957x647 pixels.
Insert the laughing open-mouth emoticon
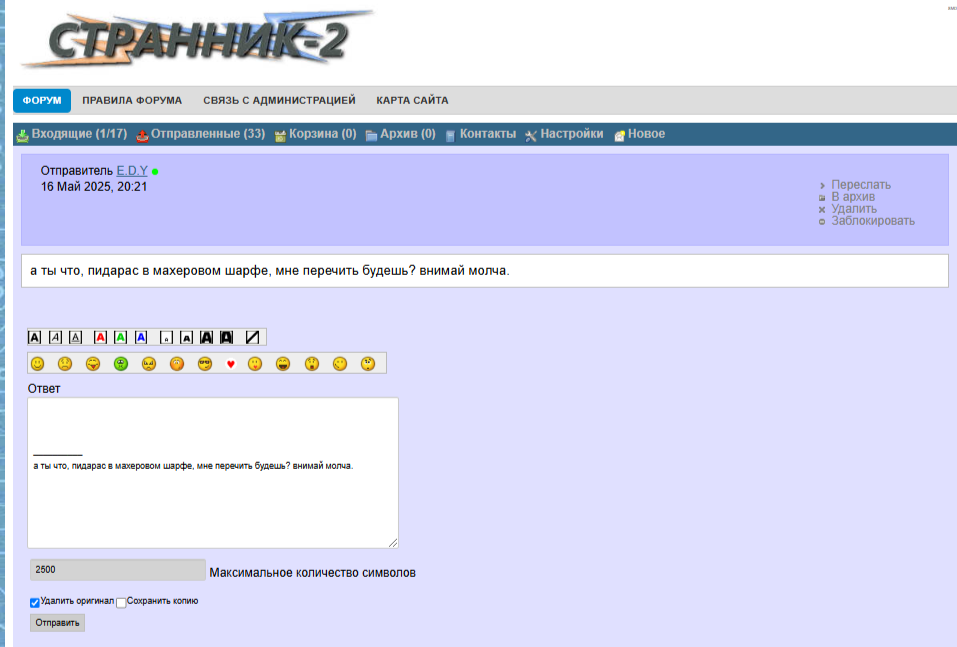click(x=283, y=364)
